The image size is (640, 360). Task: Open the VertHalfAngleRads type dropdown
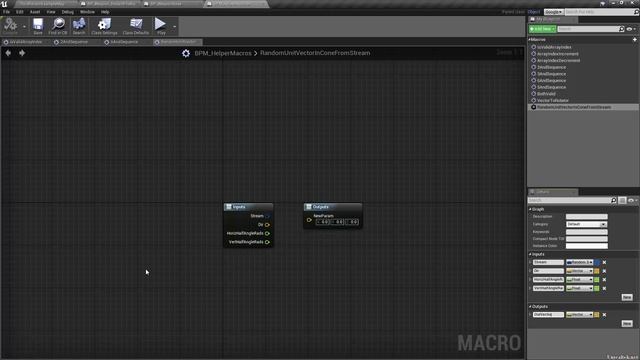point(580,288)
